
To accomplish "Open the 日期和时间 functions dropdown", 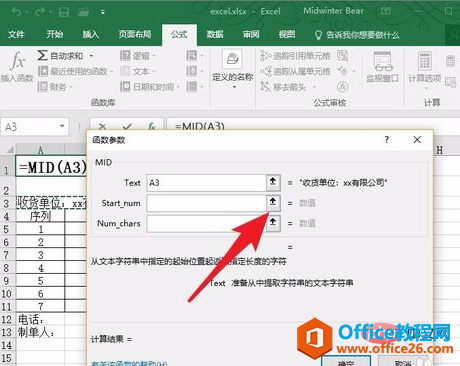I will [x=150, y=87].
